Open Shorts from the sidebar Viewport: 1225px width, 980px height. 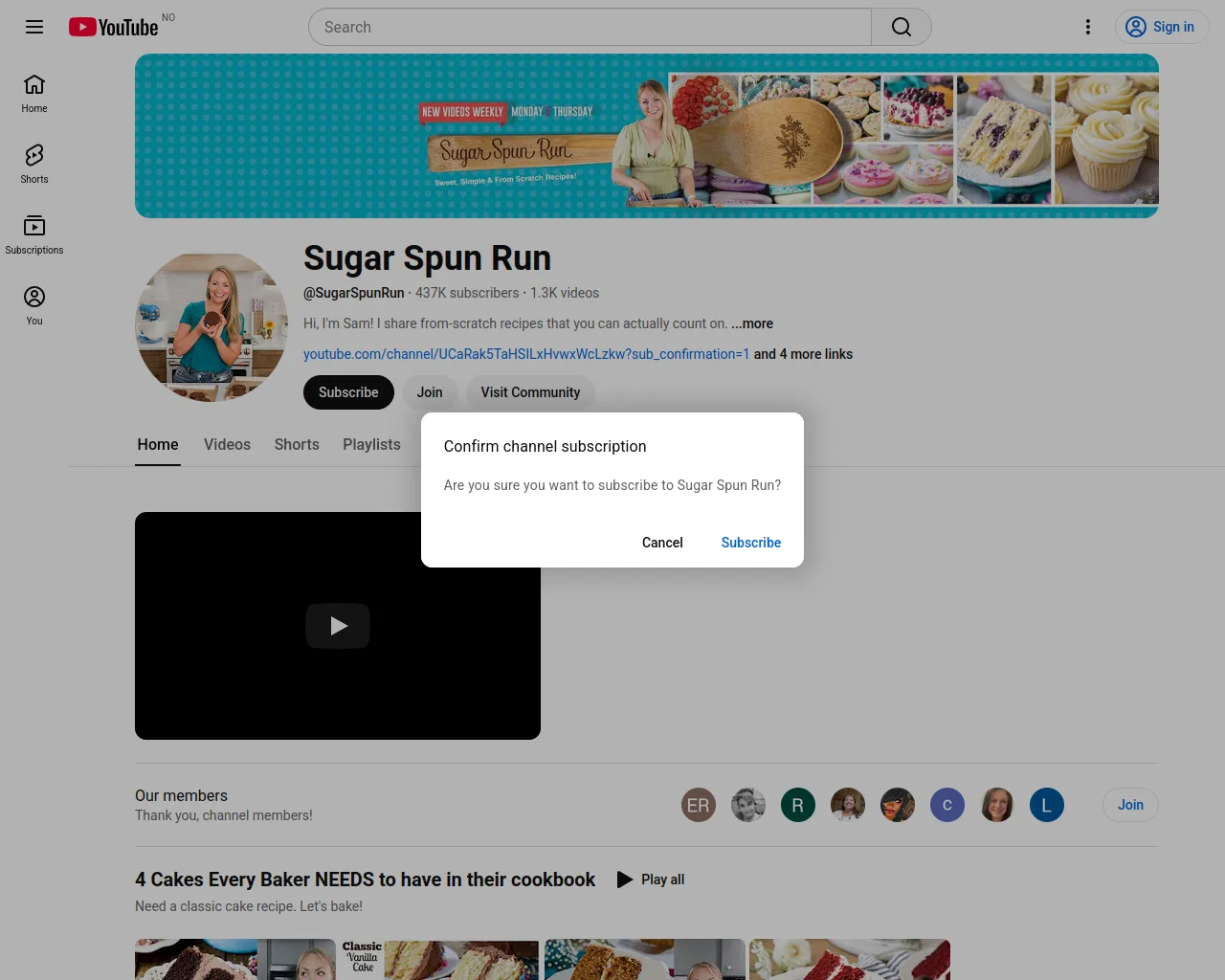click(x=34, y=165)
